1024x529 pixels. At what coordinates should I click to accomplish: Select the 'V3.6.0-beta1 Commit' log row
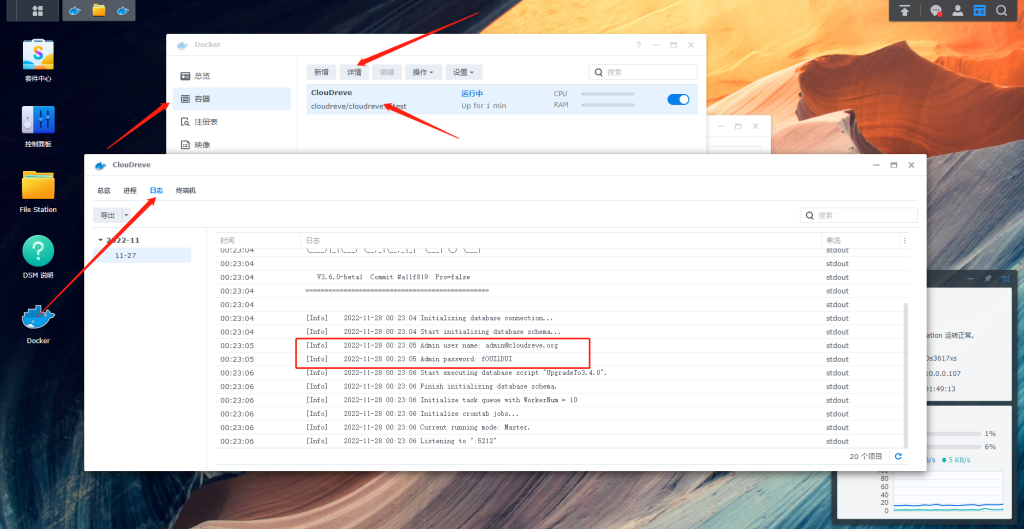(x=559, y=277)
